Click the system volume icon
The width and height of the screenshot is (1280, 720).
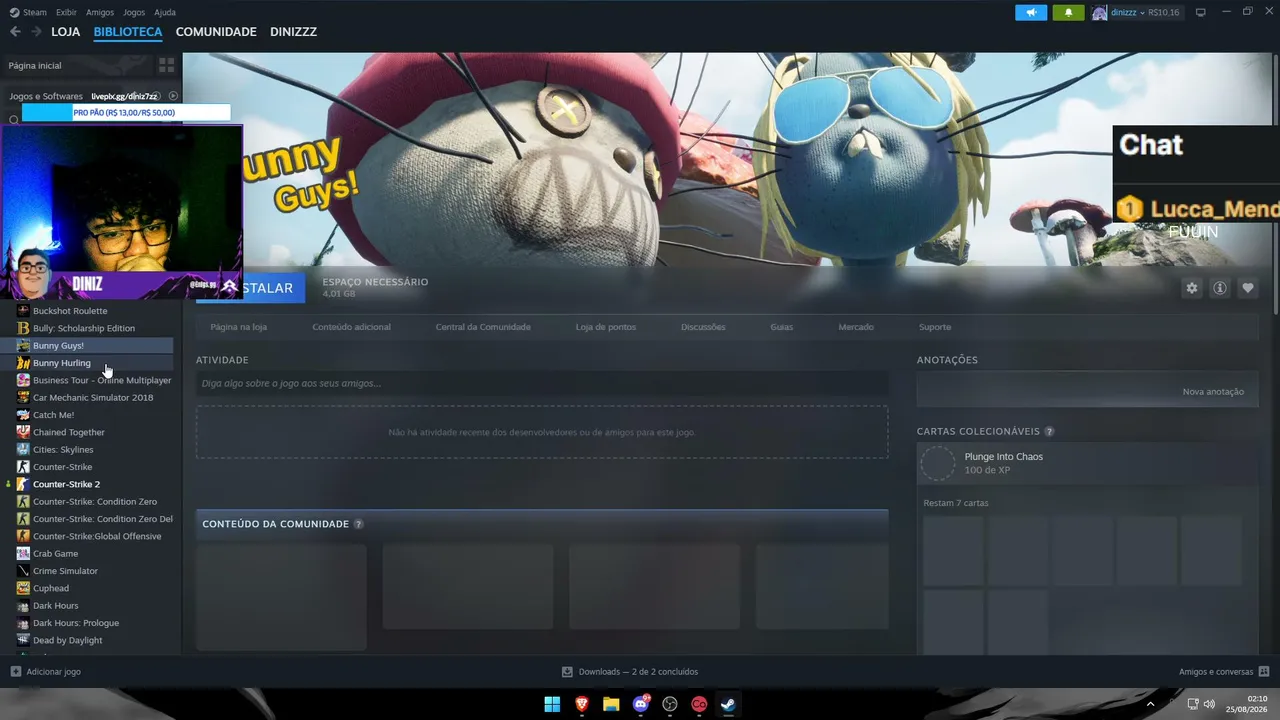point(1209,704)
